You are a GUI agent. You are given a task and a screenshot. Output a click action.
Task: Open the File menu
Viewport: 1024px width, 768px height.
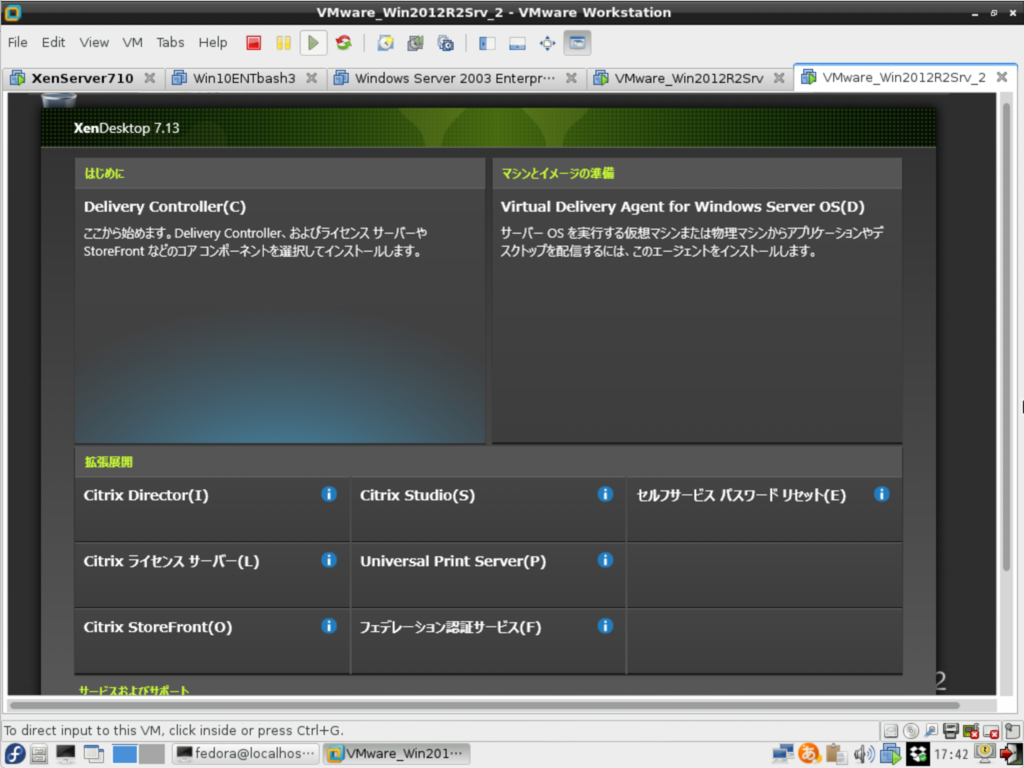pyautogui.click(x=18, y=42)
